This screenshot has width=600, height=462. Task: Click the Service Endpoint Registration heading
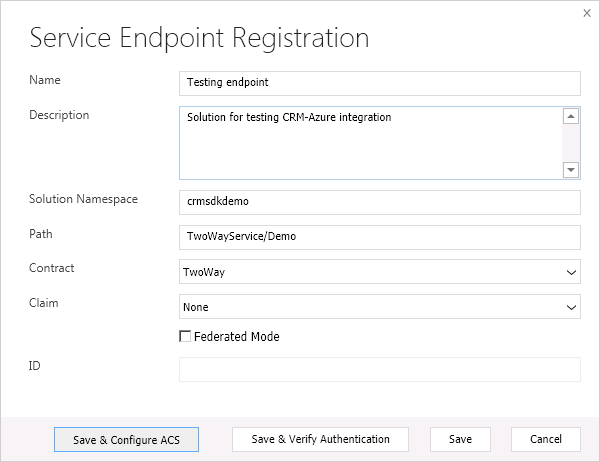[x=200, y=39]
